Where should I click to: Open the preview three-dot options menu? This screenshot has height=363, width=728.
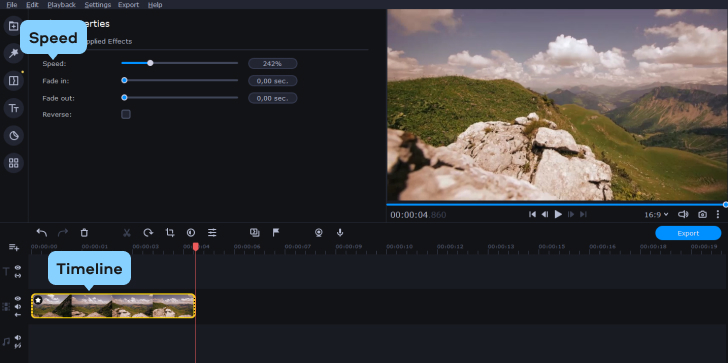click(718, 214)
